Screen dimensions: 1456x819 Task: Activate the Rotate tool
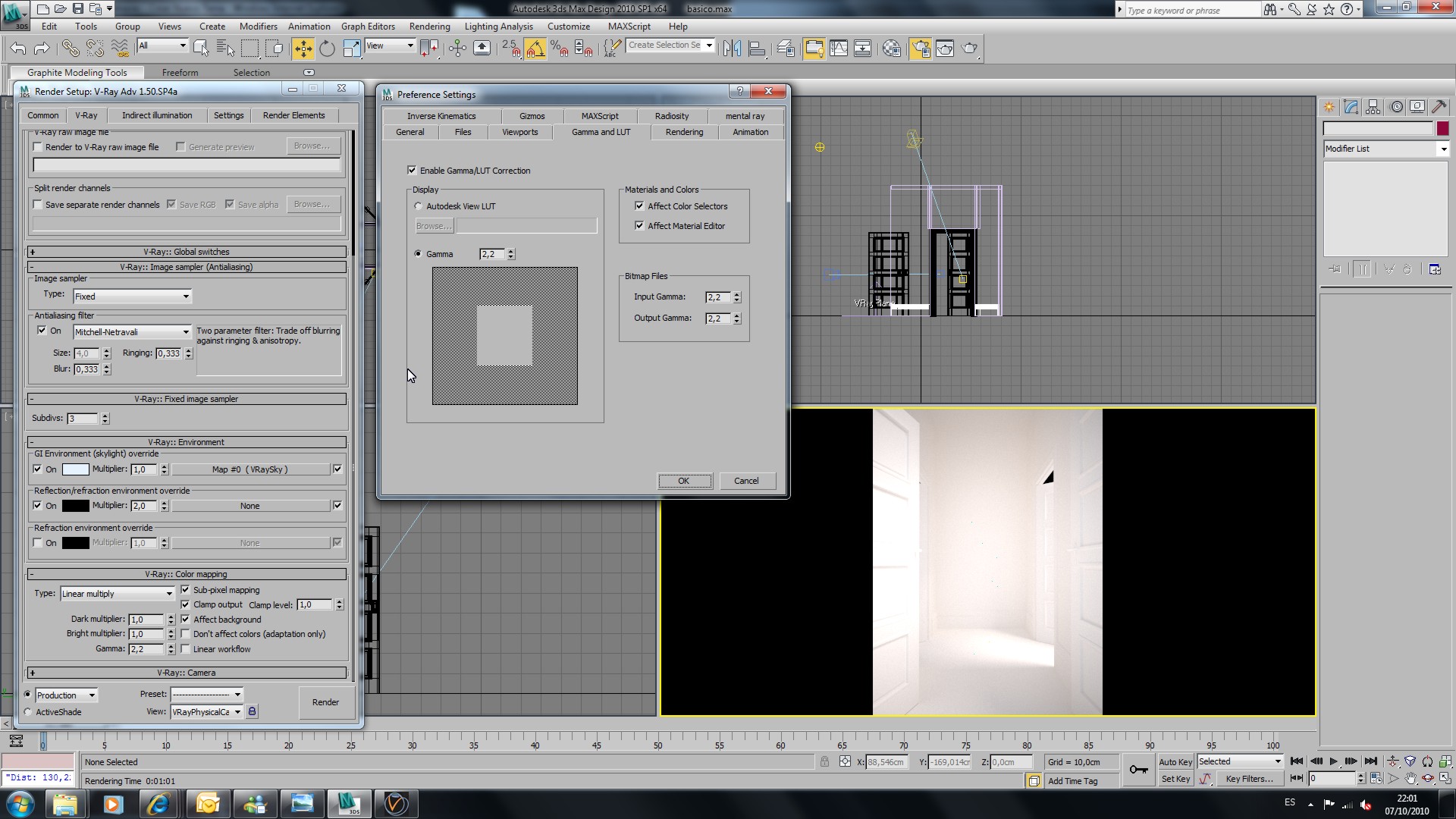327,49
